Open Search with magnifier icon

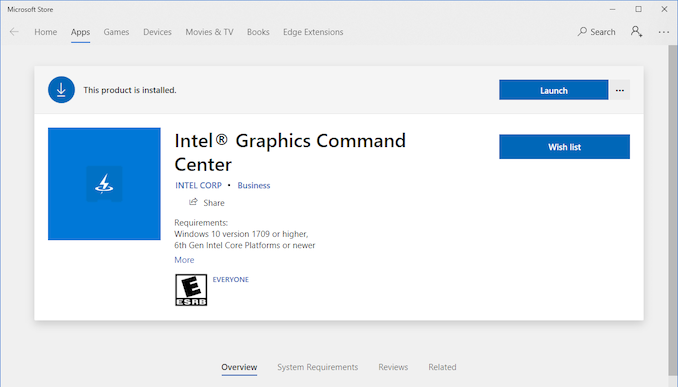596,32
